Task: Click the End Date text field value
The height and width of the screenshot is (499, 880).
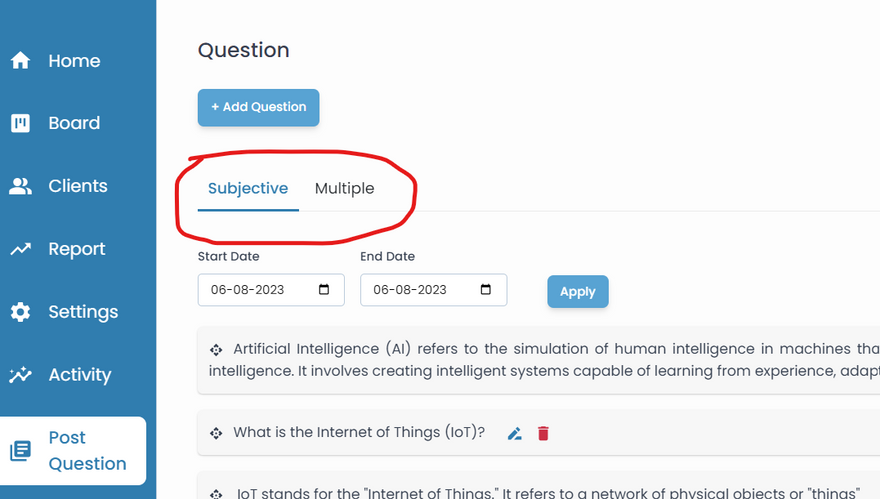Action: 409,290
